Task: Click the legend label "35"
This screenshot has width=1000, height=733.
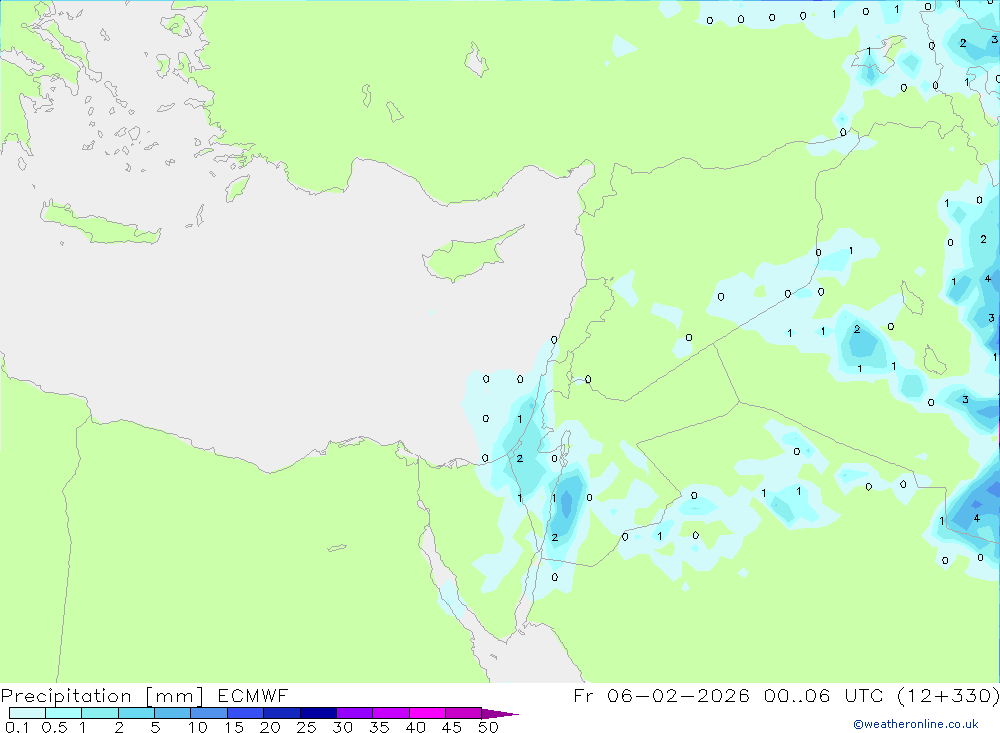Action: pyautogui.click(x=379, y=727)
